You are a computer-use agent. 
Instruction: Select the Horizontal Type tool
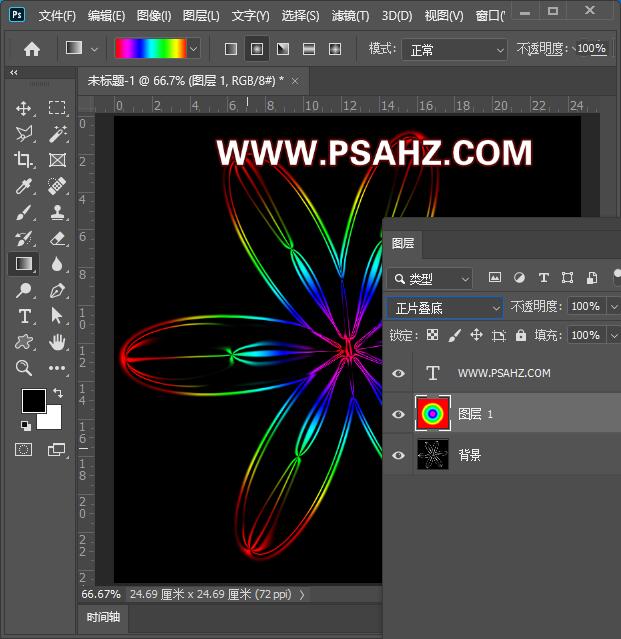(x=24, y=316)
